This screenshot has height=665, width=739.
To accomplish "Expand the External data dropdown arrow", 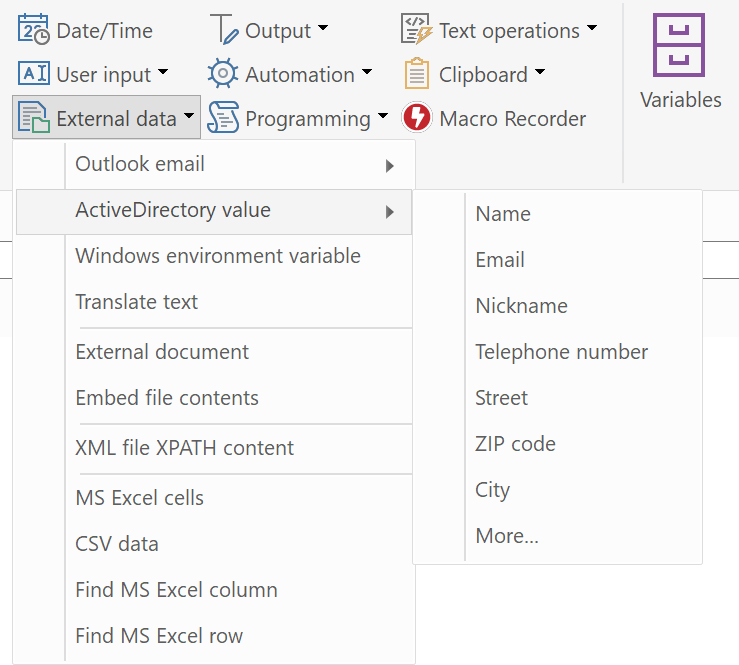I will [x=189, y=115].
